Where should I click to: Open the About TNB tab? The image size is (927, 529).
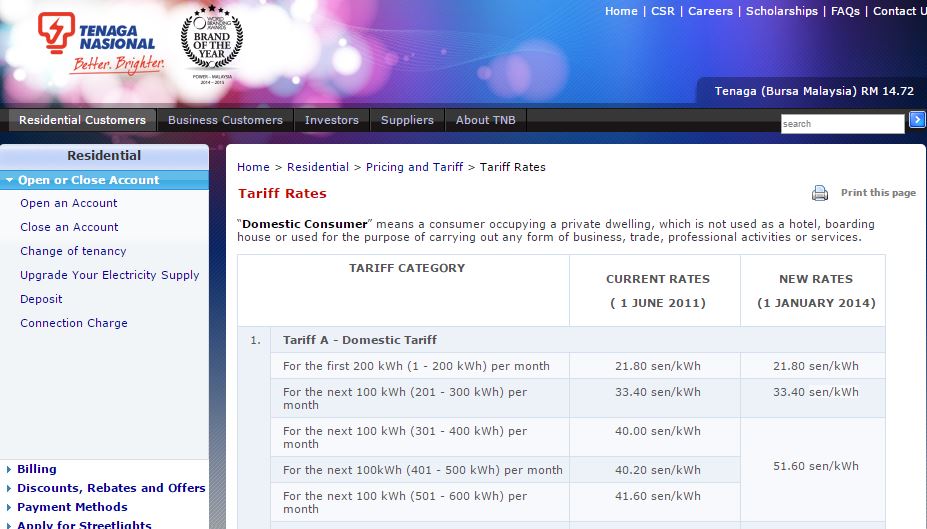485,120
